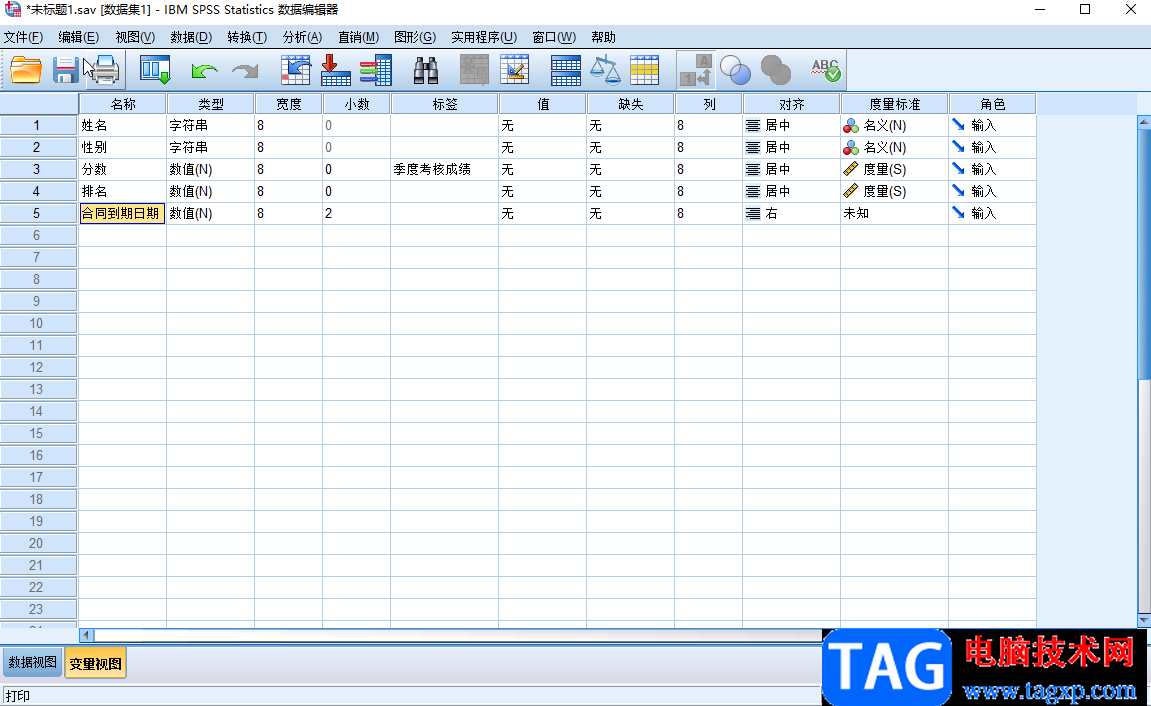This screenshot has width=1151, height=706.
Task: Click the input role arrow icon in row 排名
Action: click(x=958, y=191)
